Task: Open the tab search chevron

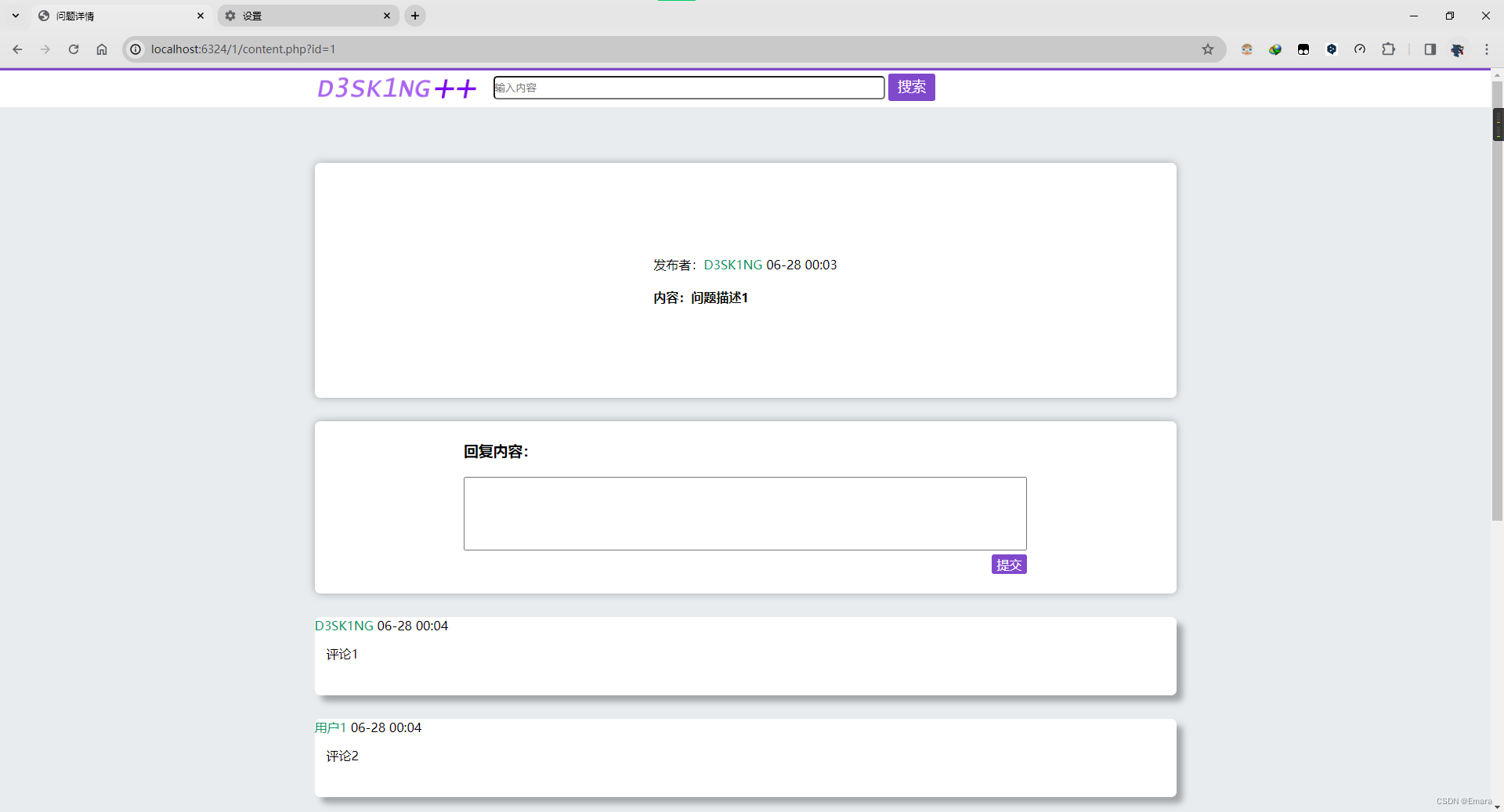Action: coord(15,16)
